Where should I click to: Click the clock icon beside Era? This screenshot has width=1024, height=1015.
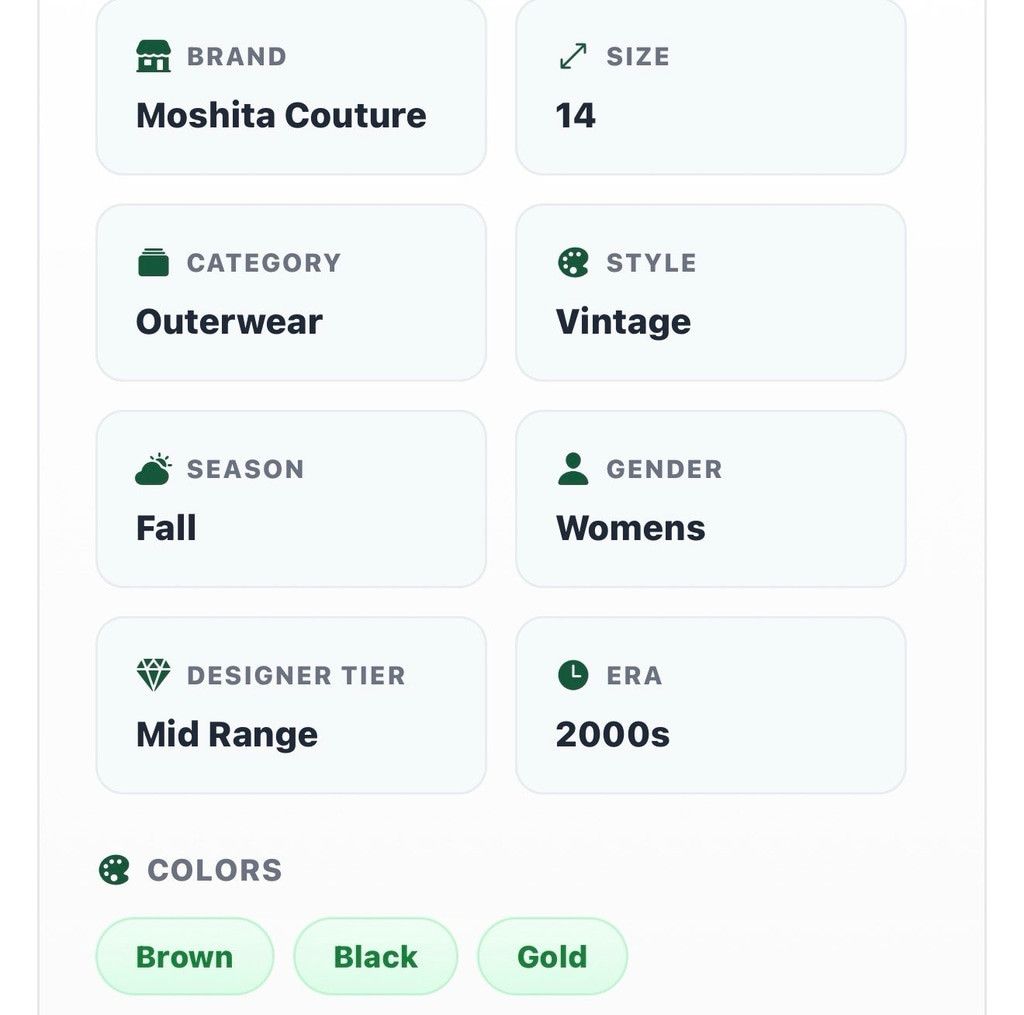point(573,675)
